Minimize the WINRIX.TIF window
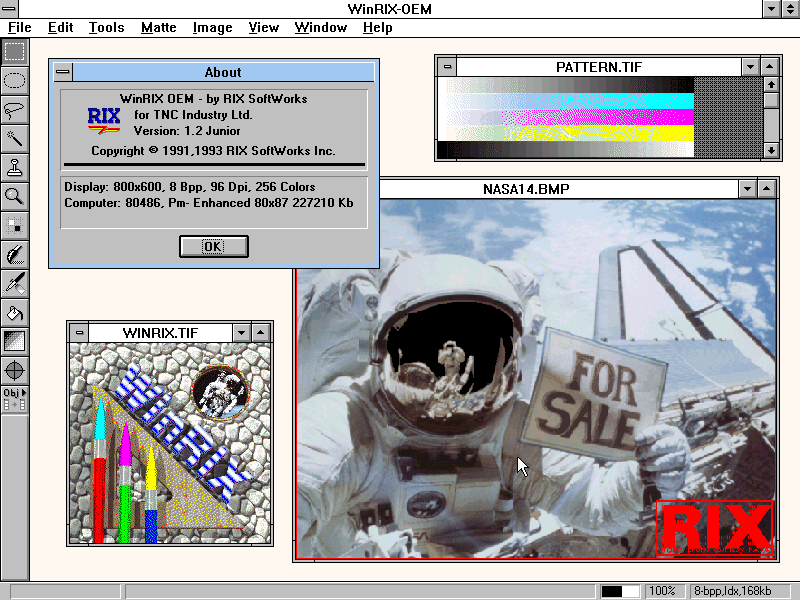Viewport: 800px width, 600px height. (x=241, y=333)
